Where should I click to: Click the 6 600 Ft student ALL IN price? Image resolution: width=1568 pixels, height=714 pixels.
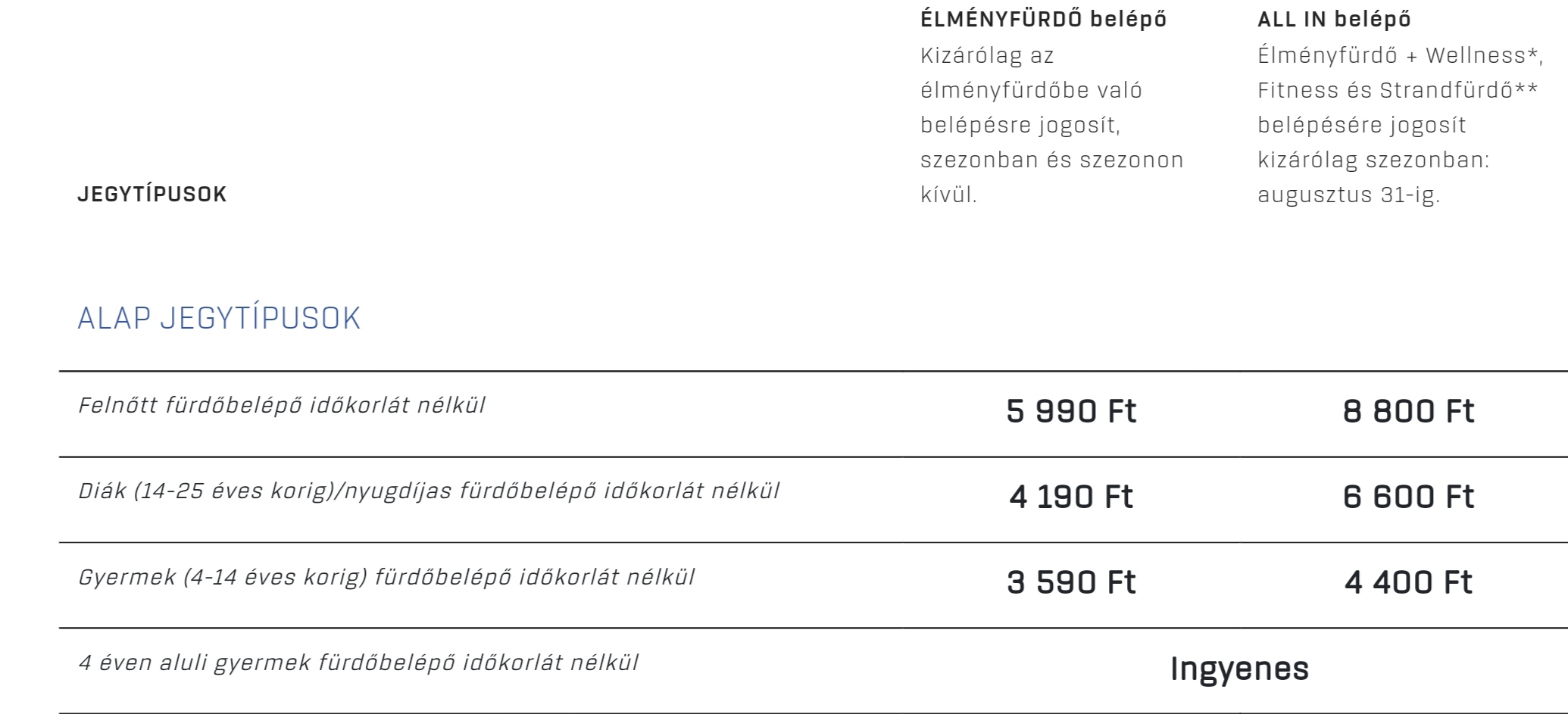tap(1408, 497)
